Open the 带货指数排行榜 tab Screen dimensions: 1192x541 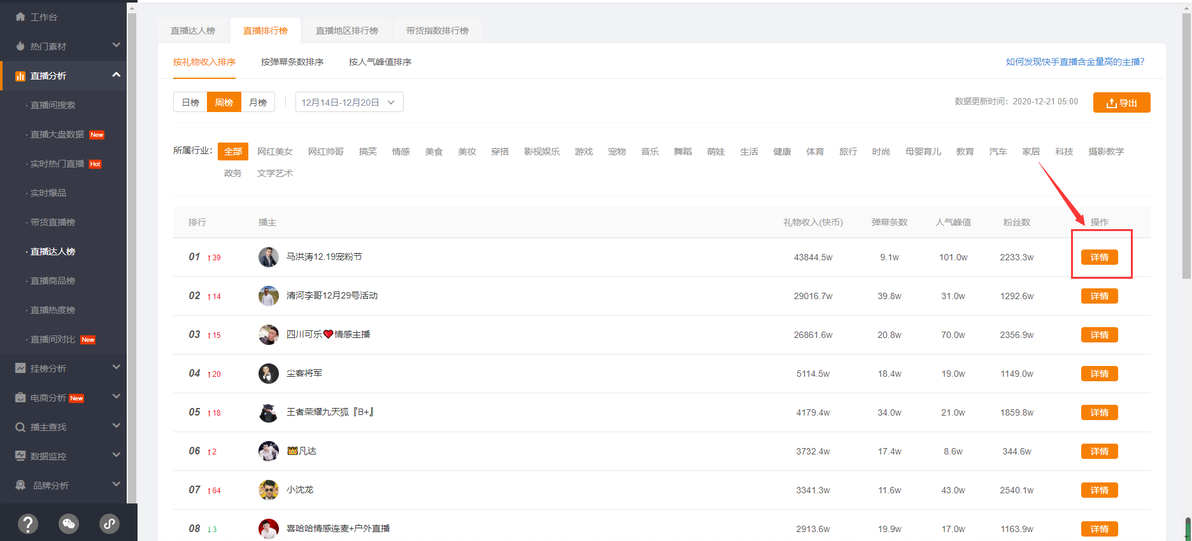(436, 31)
